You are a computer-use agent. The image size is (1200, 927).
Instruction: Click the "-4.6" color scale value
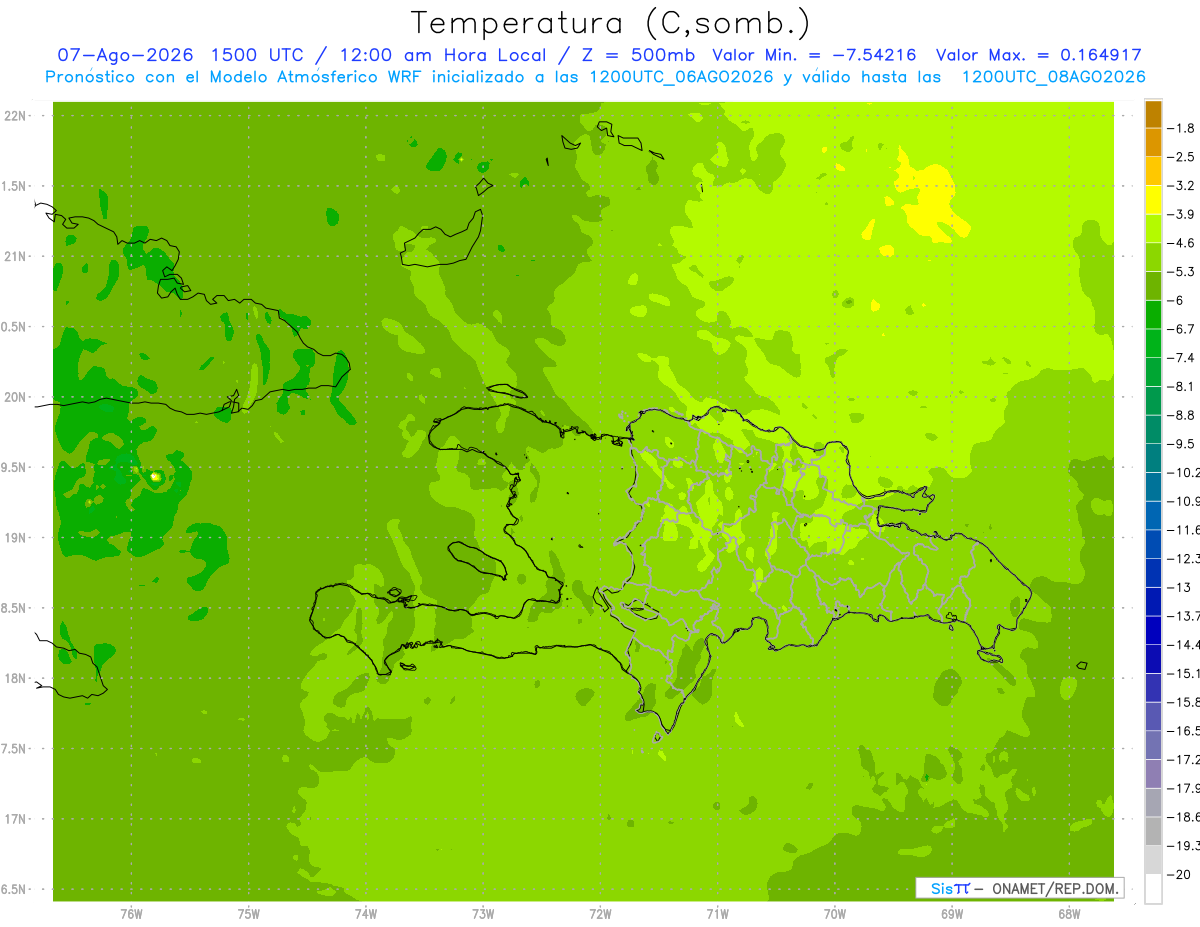coord(1182,243)
